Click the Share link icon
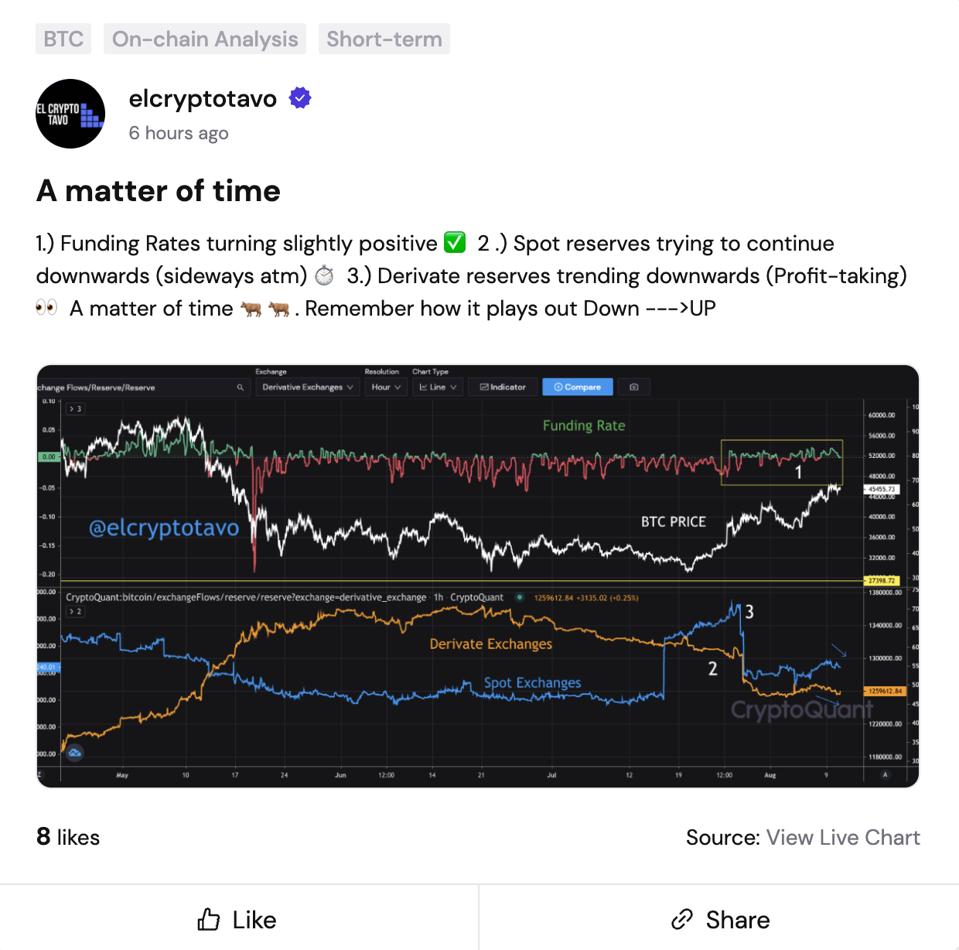This screenshot has height=950, width=959. pyautogui.click(x=681, y=919)
